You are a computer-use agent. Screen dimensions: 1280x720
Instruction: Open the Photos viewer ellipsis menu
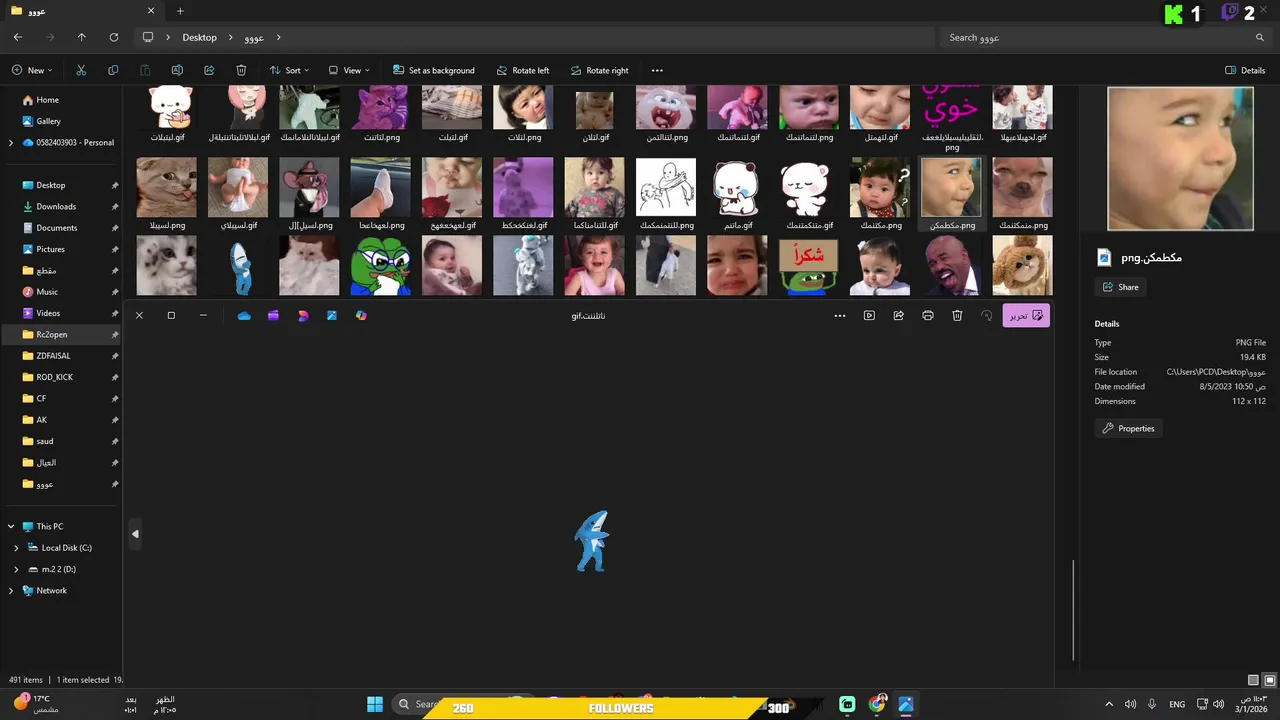840,315
